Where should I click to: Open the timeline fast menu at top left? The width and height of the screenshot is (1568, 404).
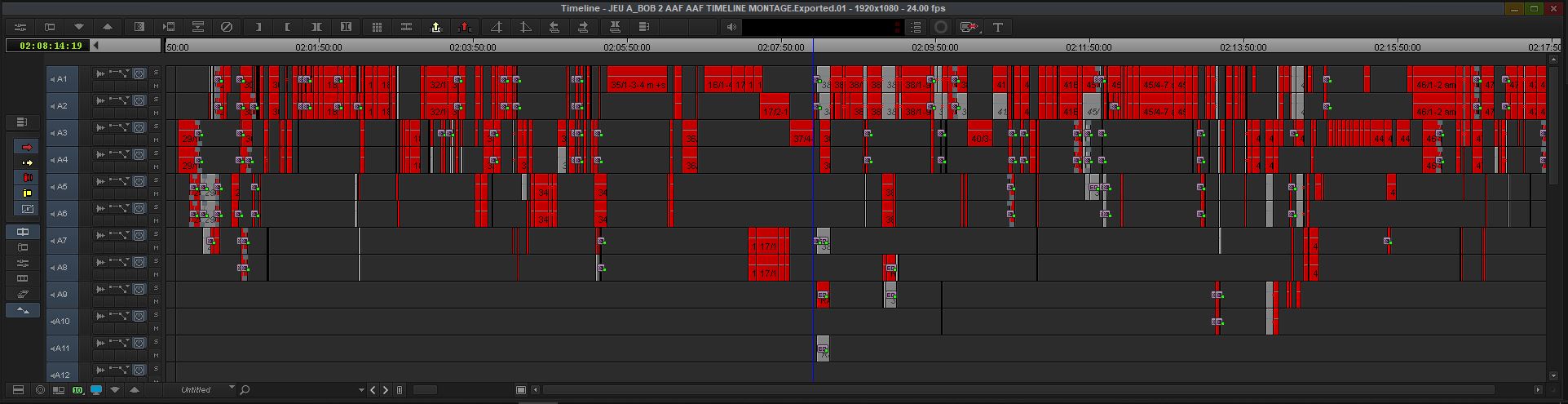point(20,27)
